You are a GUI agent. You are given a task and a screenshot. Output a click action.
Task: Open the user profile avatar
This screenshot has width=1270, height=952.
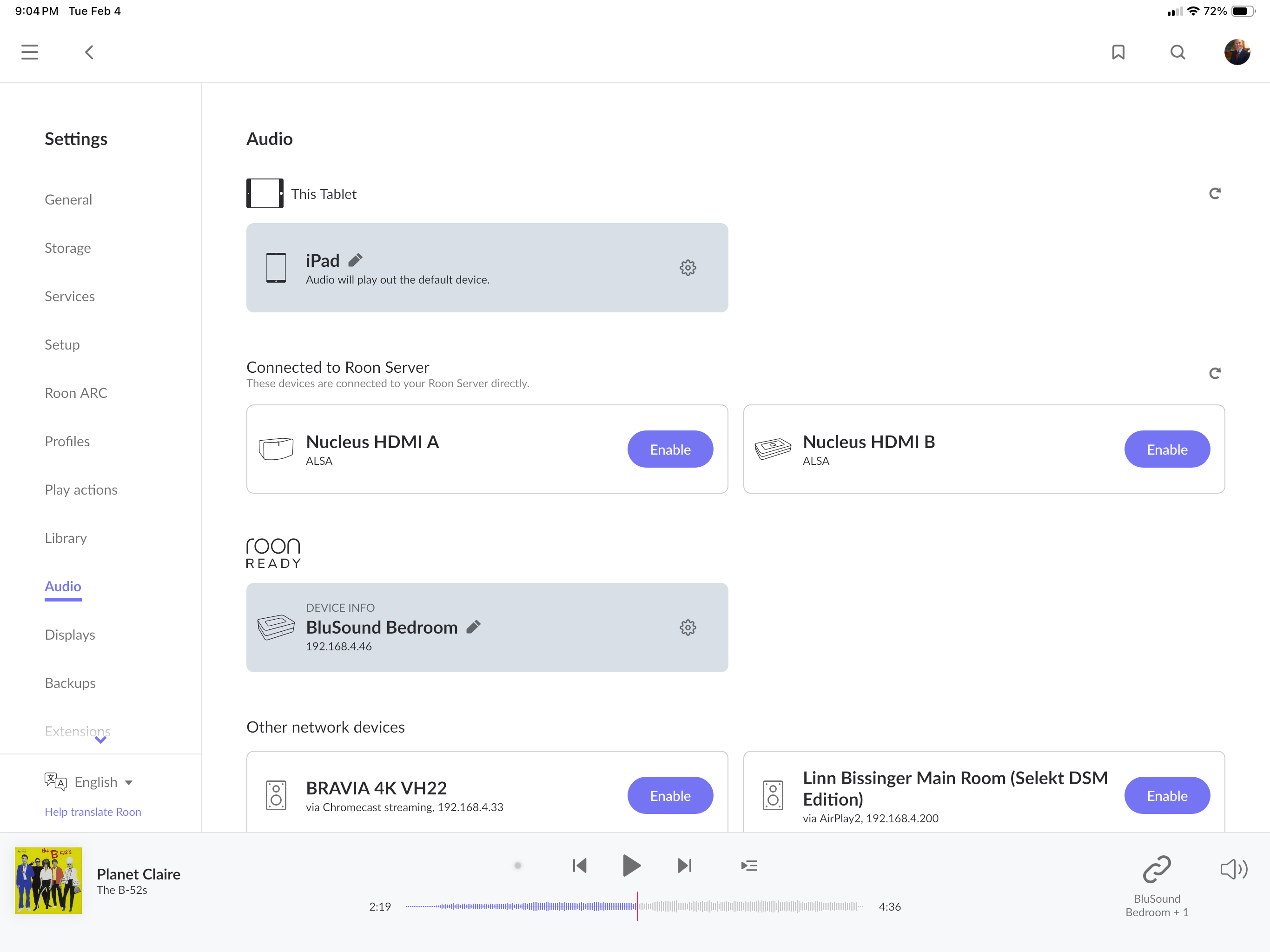click(1237, 52)
